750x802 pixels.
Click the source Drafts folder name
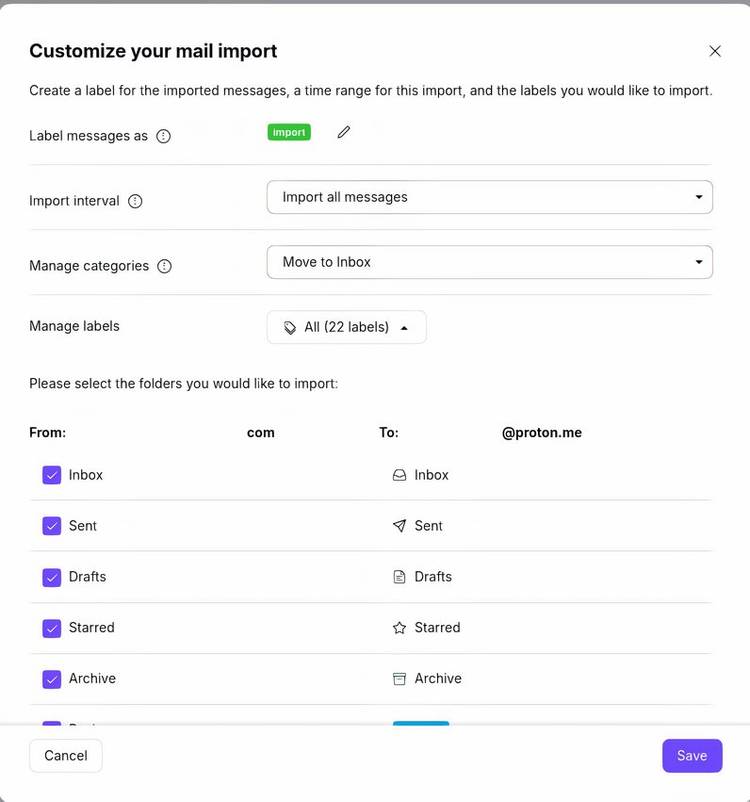[x=87, y=577]
